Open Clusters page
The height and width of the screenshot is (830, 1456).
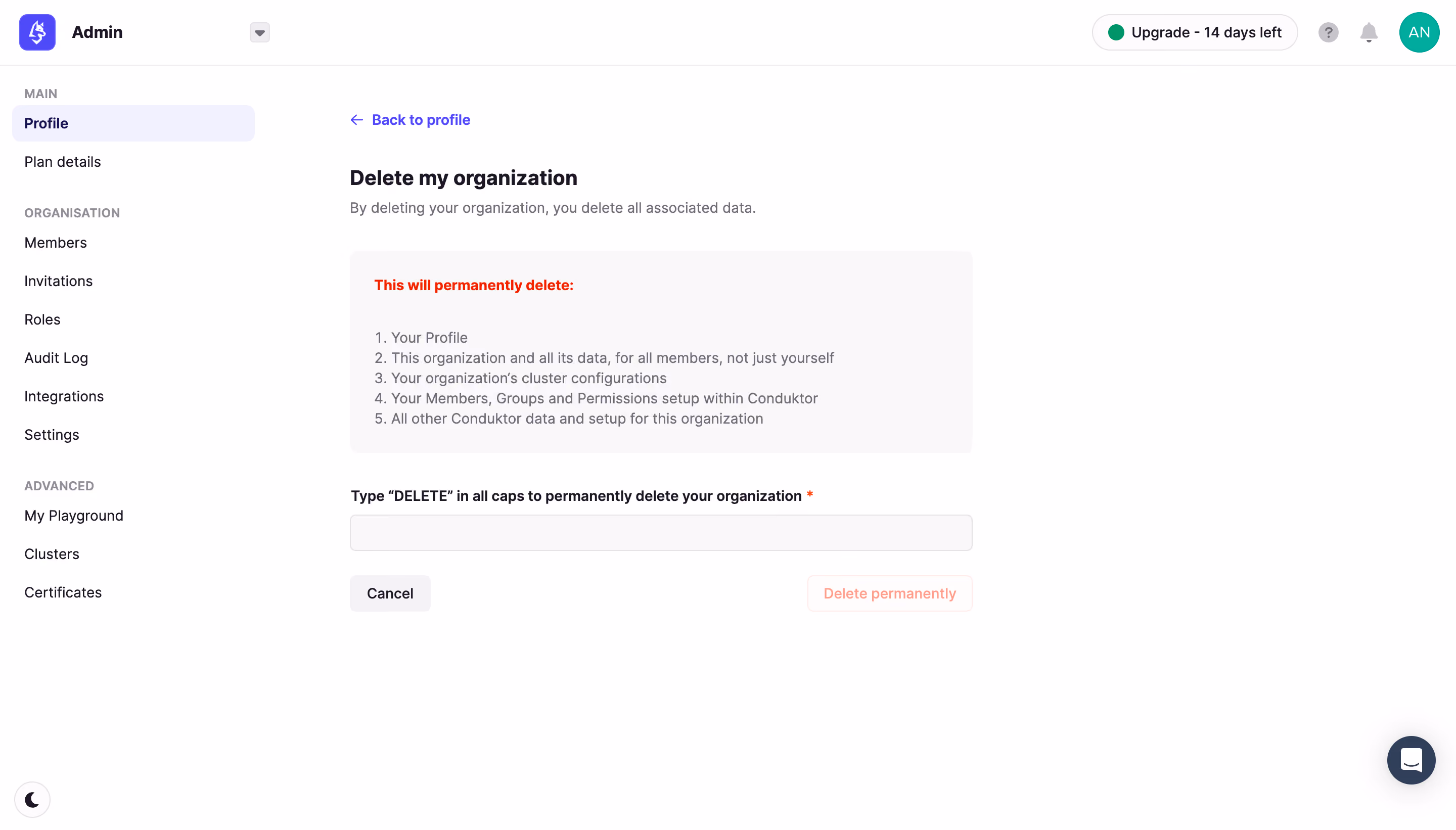[51, 554]
